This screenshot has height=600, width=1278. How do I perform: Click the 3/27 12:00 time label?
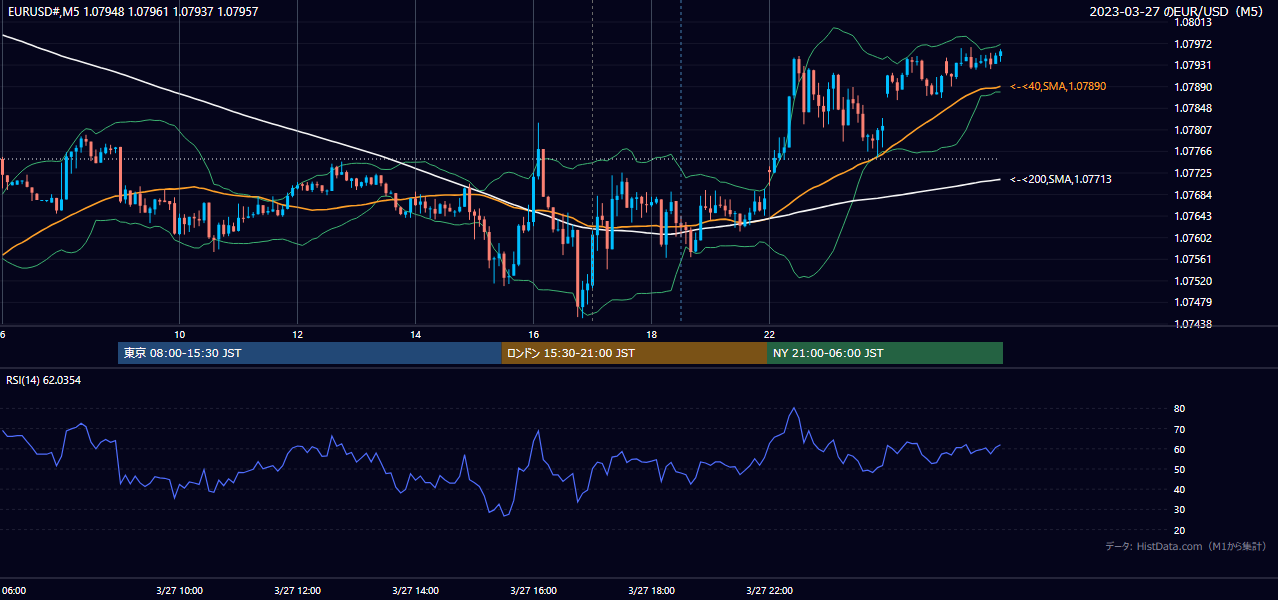(x=297, y=590)
